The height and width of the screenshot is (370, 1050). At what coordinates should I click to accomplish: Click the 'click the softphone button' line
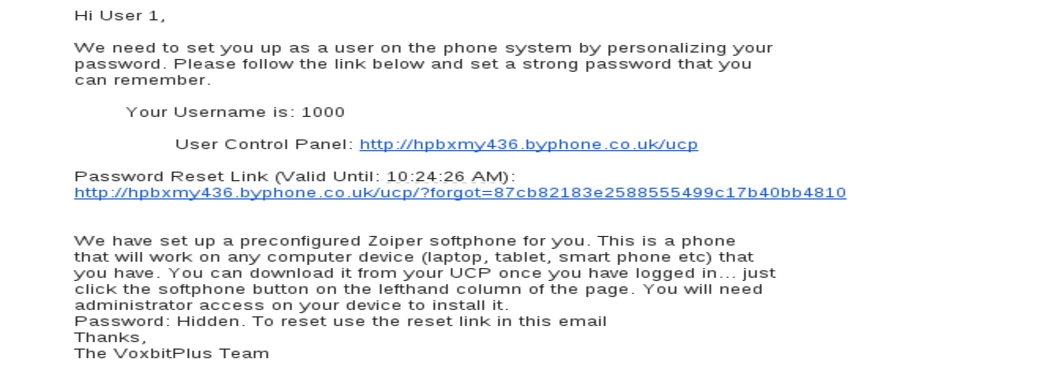(419, 289)
